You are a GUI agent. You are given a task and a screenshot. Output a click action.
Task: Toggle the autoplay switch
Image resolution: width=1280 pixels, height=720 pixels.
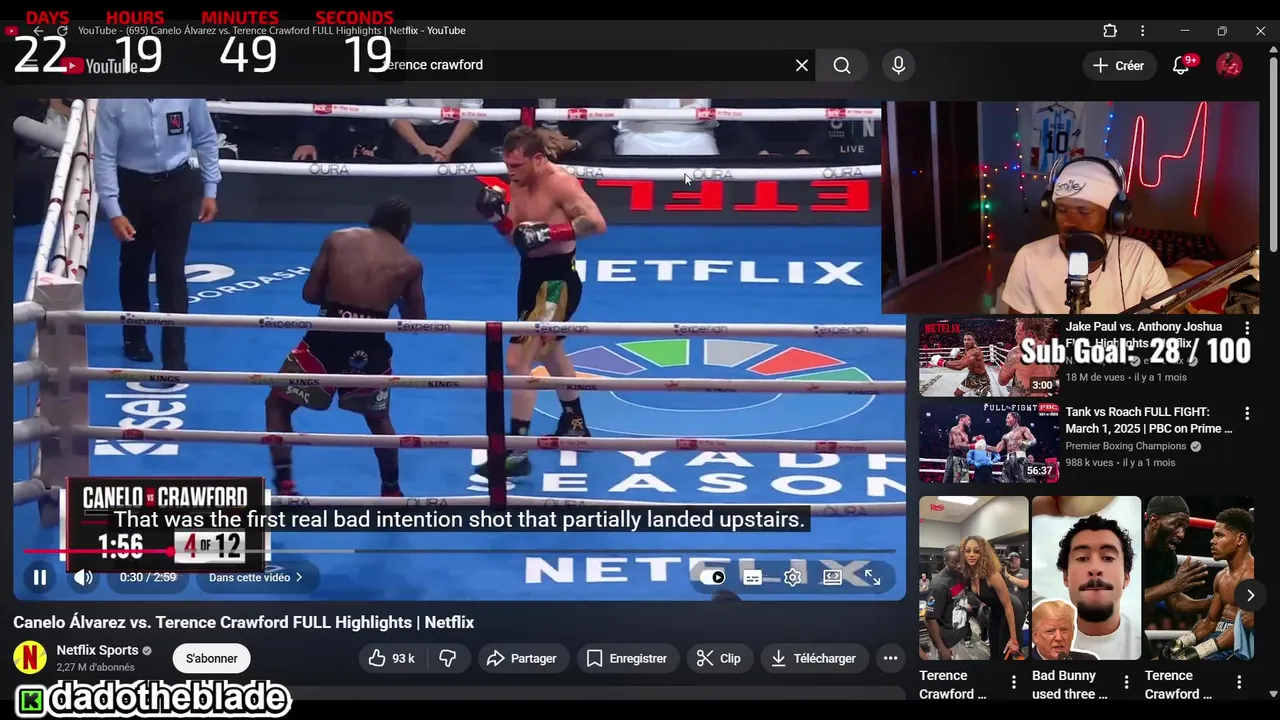click(712, 577)
